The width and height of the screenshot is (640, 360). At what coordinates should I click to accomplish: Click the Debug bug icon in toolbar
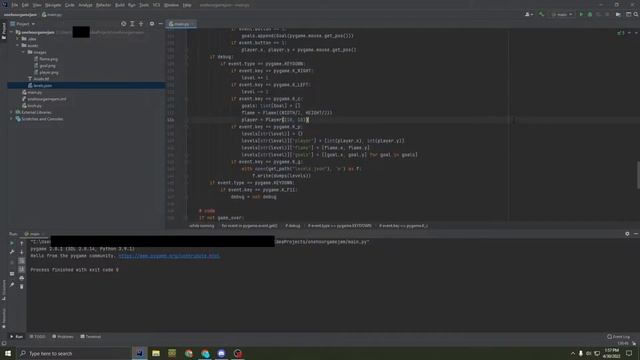(590, 14)
